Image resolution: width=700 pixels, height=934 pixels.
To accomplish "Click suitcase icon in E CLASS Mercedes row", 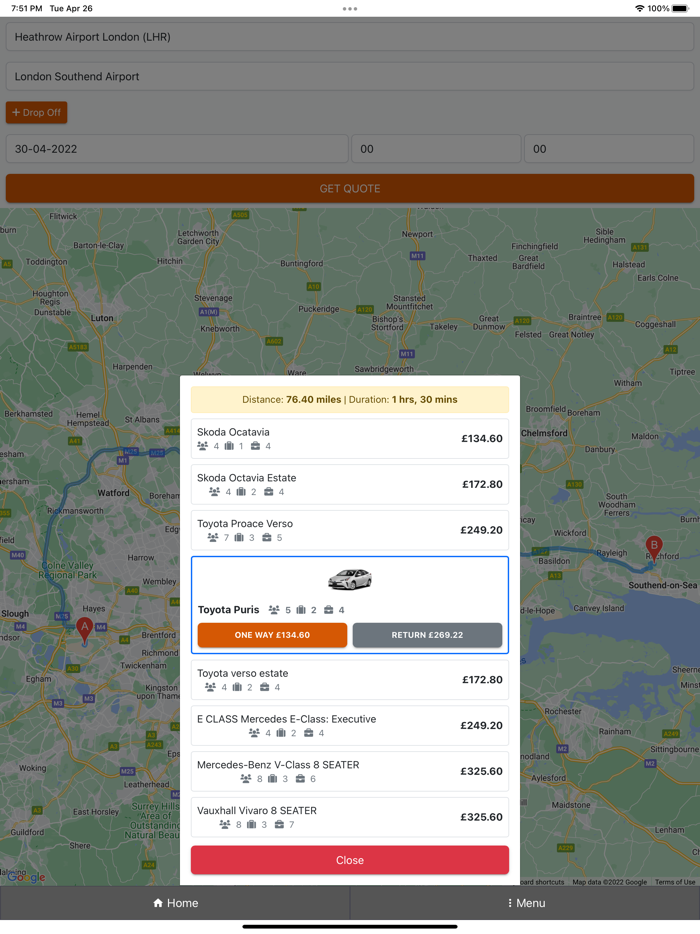I will click(281, 733).
